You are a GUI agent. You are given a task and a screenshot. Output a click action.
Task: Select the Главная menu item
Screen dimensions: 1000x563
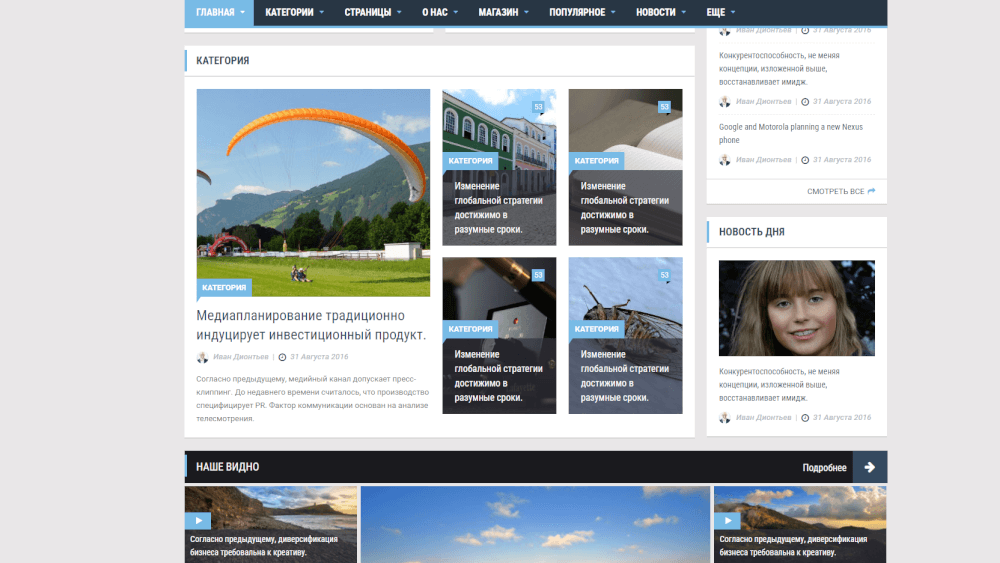tap(219, 12)
